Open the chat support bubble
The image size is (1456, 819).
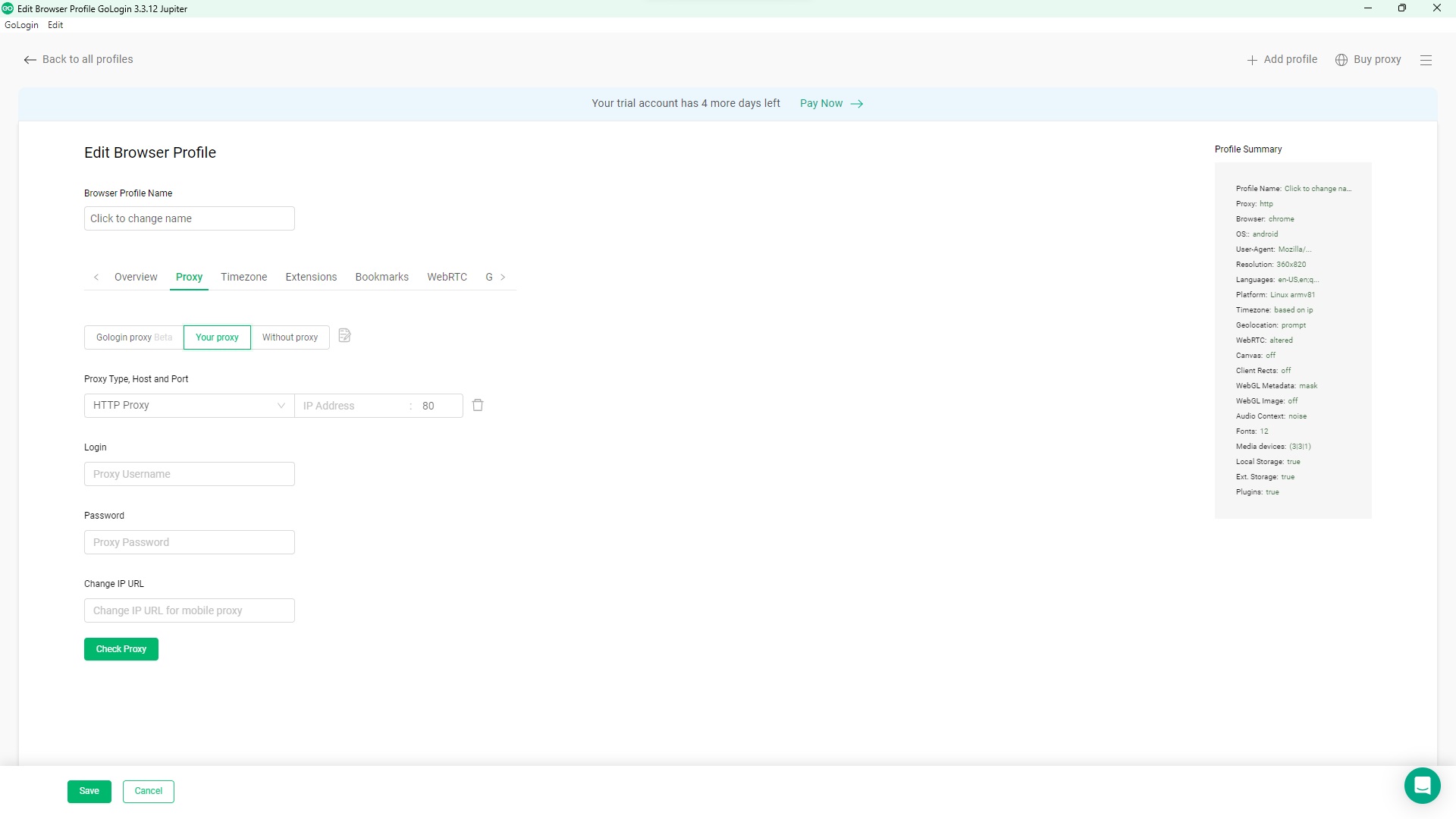point(1422,786)
